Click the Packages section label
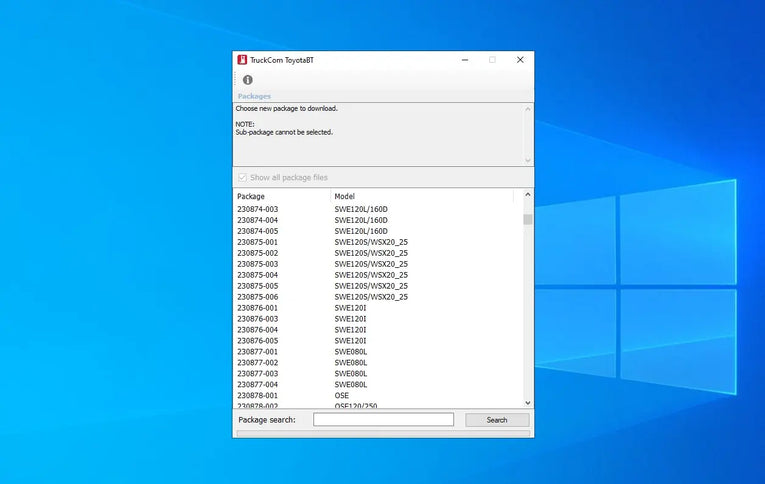This screenshot has width=765, height=484. pyautogui.click(x=254, y=96)
